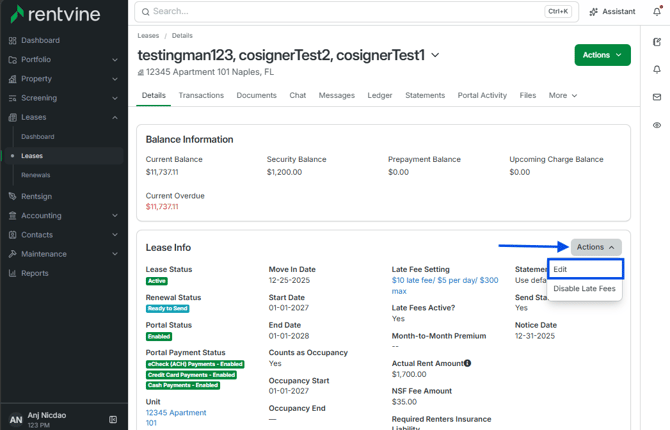Click the Accounting bank icon

[x=12, y=215]
